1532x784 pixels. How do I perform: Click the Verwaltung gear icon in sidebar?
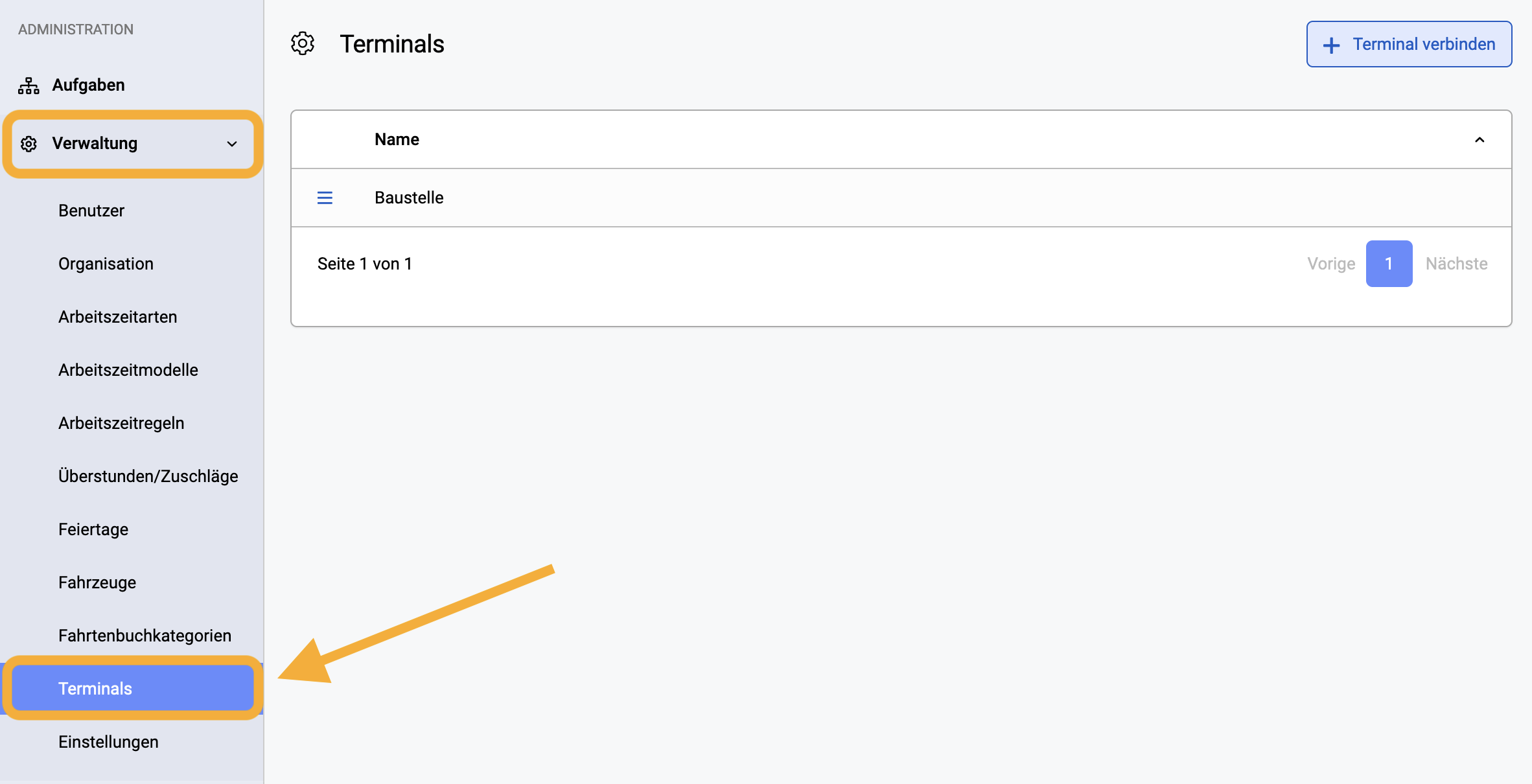(x=29, y=144)
